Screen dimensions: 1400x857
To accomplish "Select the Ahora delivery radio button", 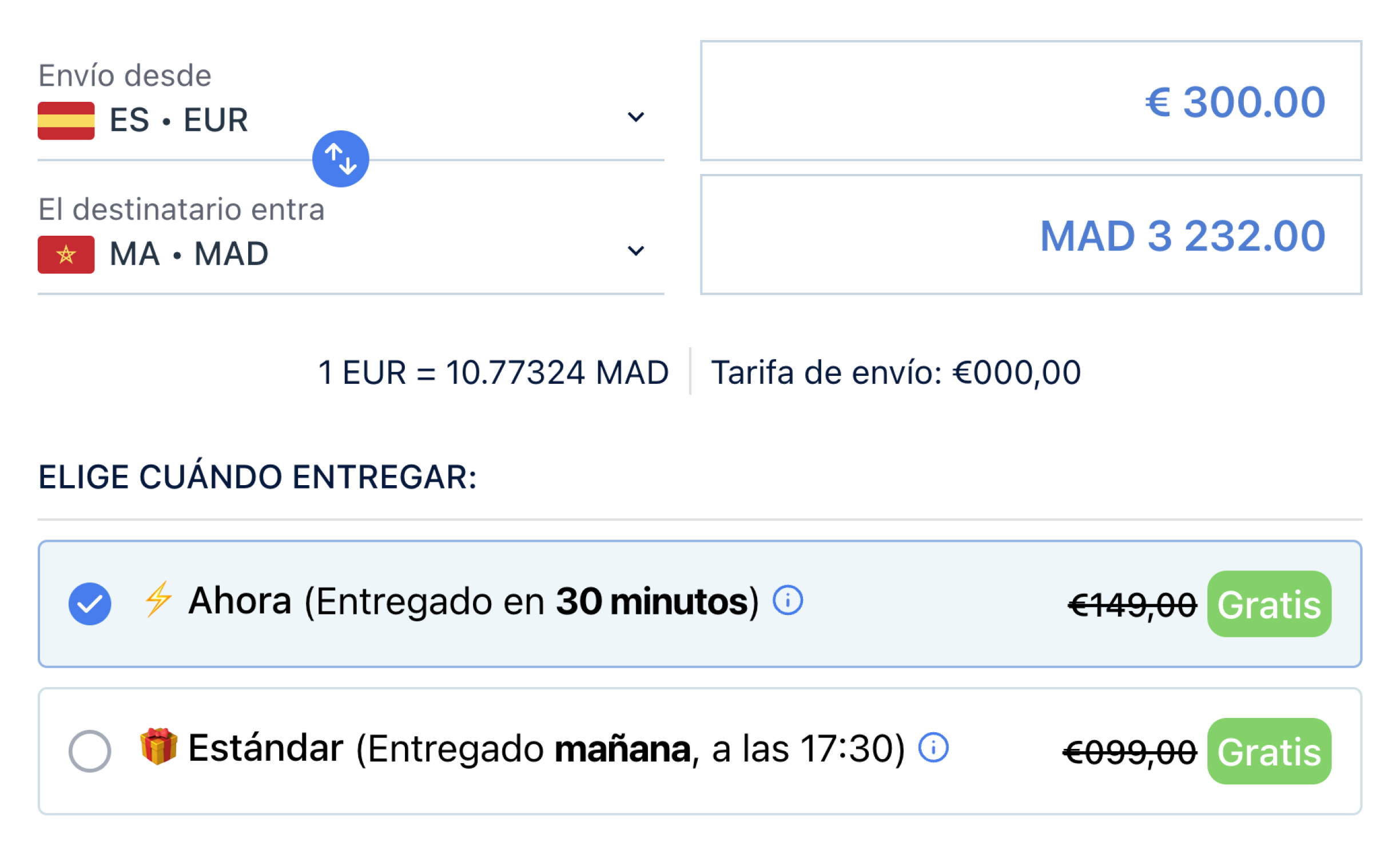I will (x=90, y=604).
